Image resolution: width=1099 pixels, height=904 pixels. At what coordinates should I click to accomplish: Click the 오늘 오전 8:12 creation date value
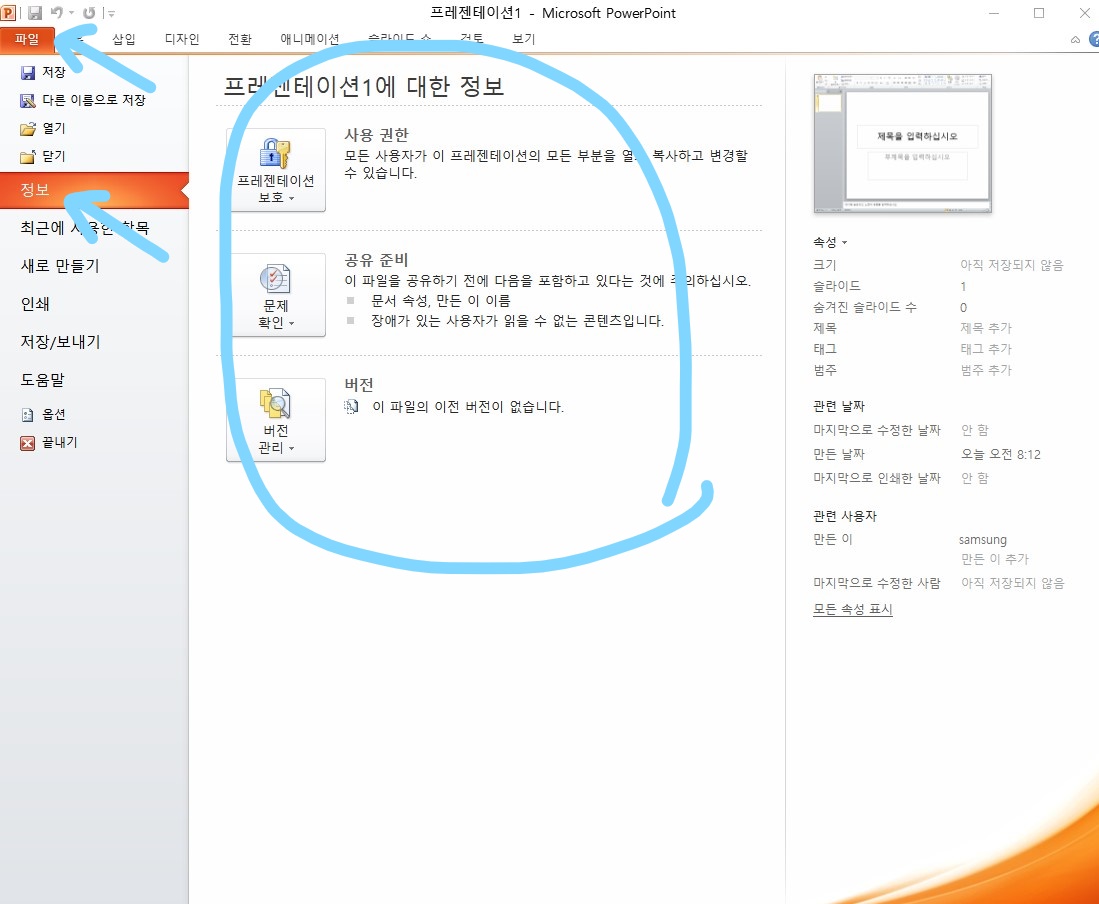tap(1000, 455)
